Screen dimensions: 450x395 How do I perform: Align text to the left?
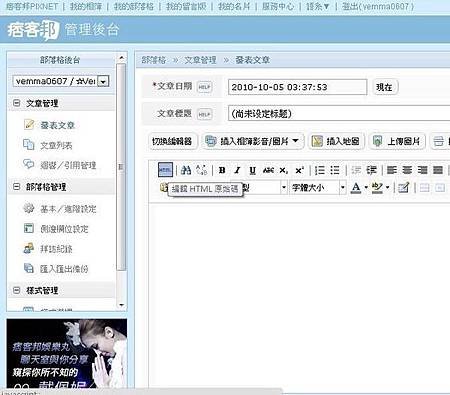tap(392, 170)
